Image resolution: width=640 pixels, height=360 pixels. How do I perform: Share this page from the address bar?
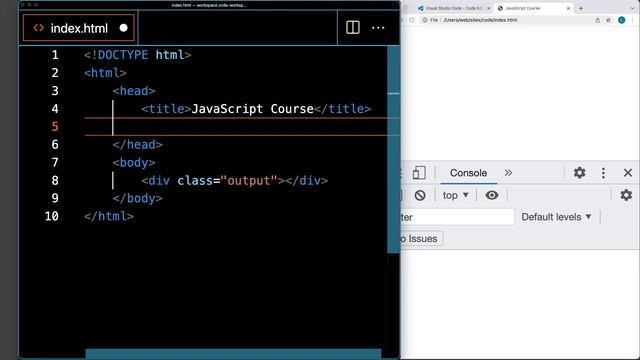[597, 20]
